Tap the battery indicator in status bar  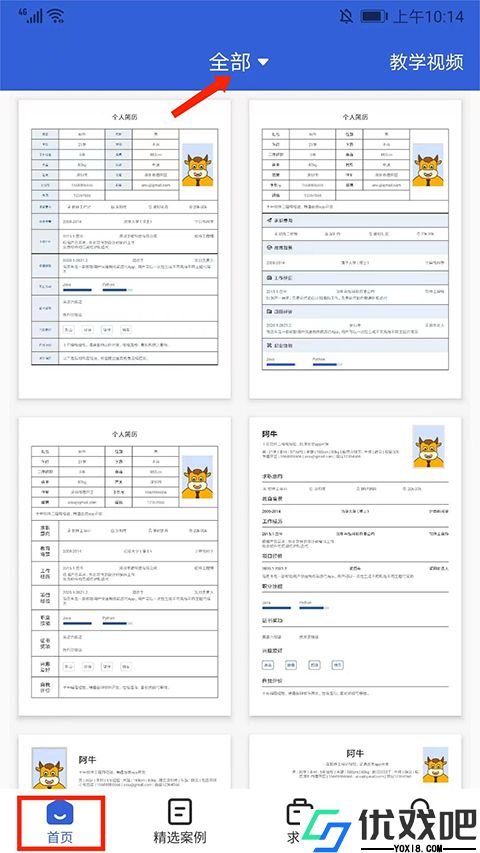tap(373, 16)
